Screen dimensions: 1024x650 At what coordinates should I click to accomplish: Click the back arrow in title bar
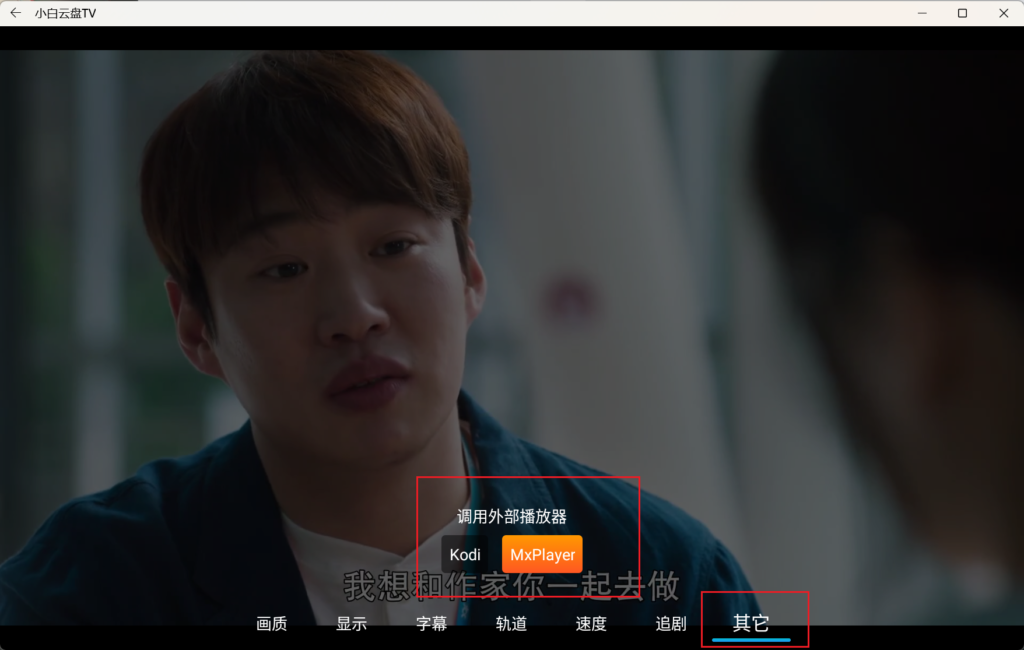pos(15,13)
